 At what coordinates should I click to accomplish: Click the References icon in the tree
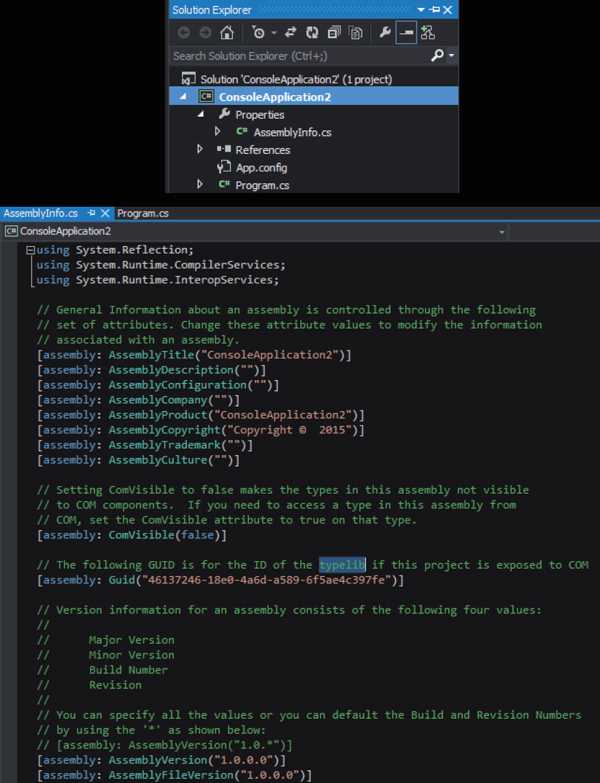(x=224, y=149)
